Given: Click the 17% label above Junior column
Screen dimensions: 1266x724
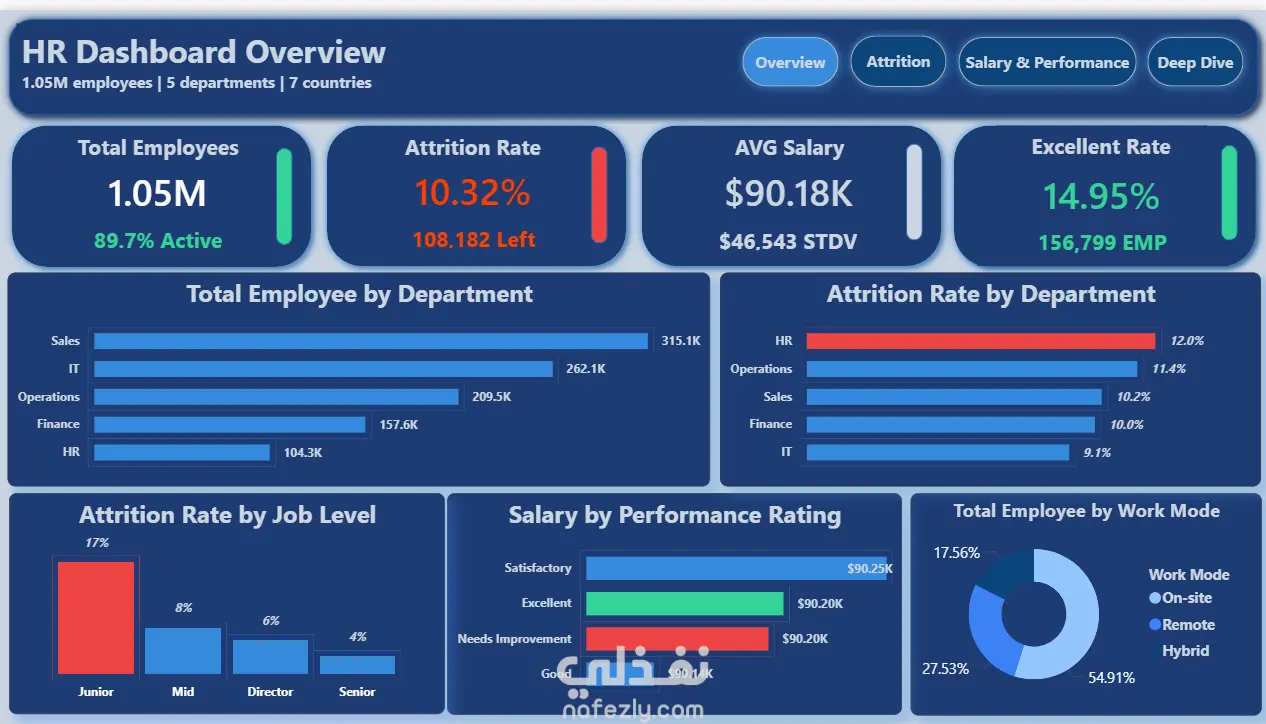Looking at the screenshot, I should 97,543.
